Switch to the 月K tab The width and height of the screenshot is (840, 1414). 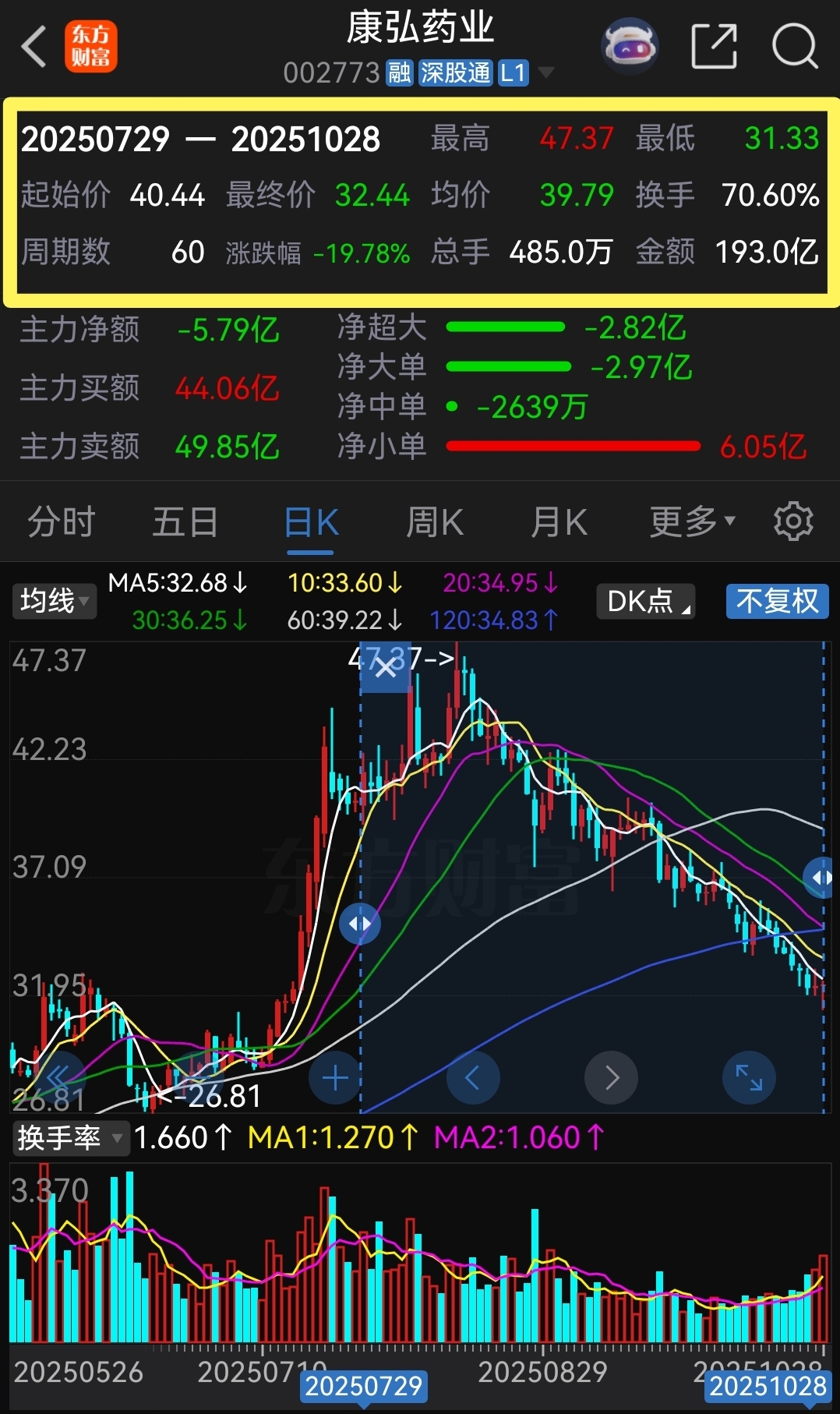(559, 521)
